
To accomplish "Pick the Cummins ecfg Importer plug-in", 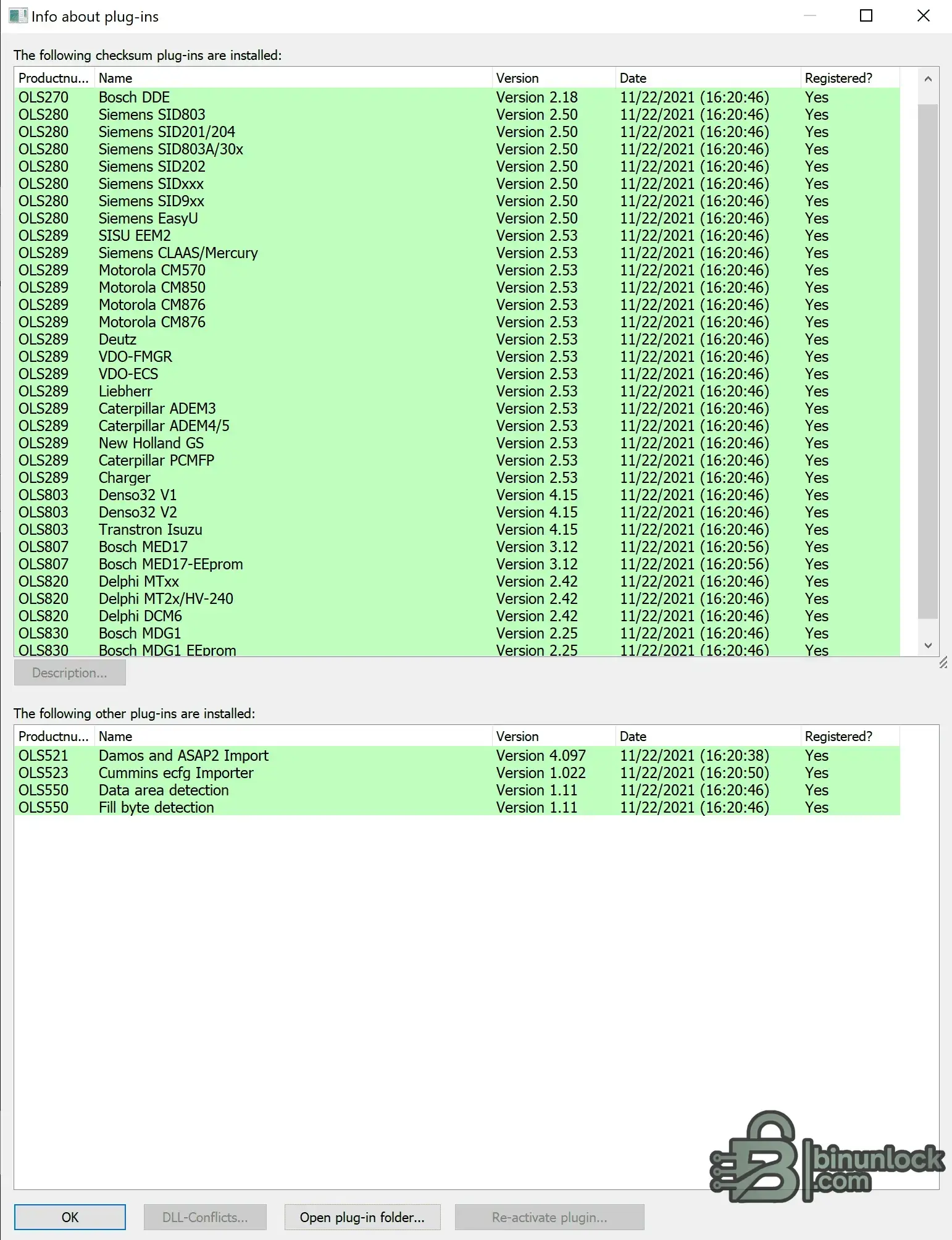I will 457,773.
